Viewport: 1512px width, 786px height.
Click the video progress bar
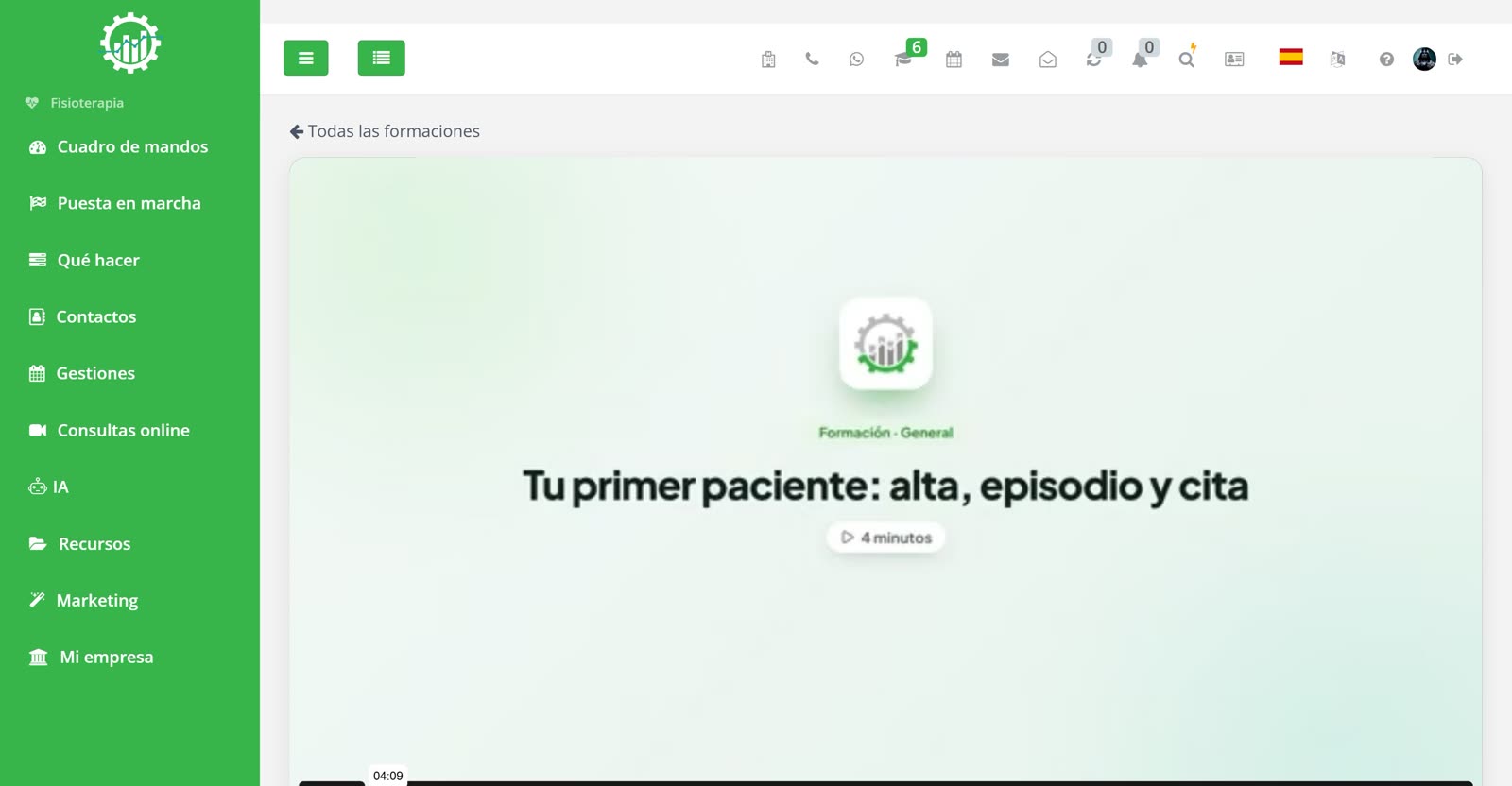pos(885,783)
